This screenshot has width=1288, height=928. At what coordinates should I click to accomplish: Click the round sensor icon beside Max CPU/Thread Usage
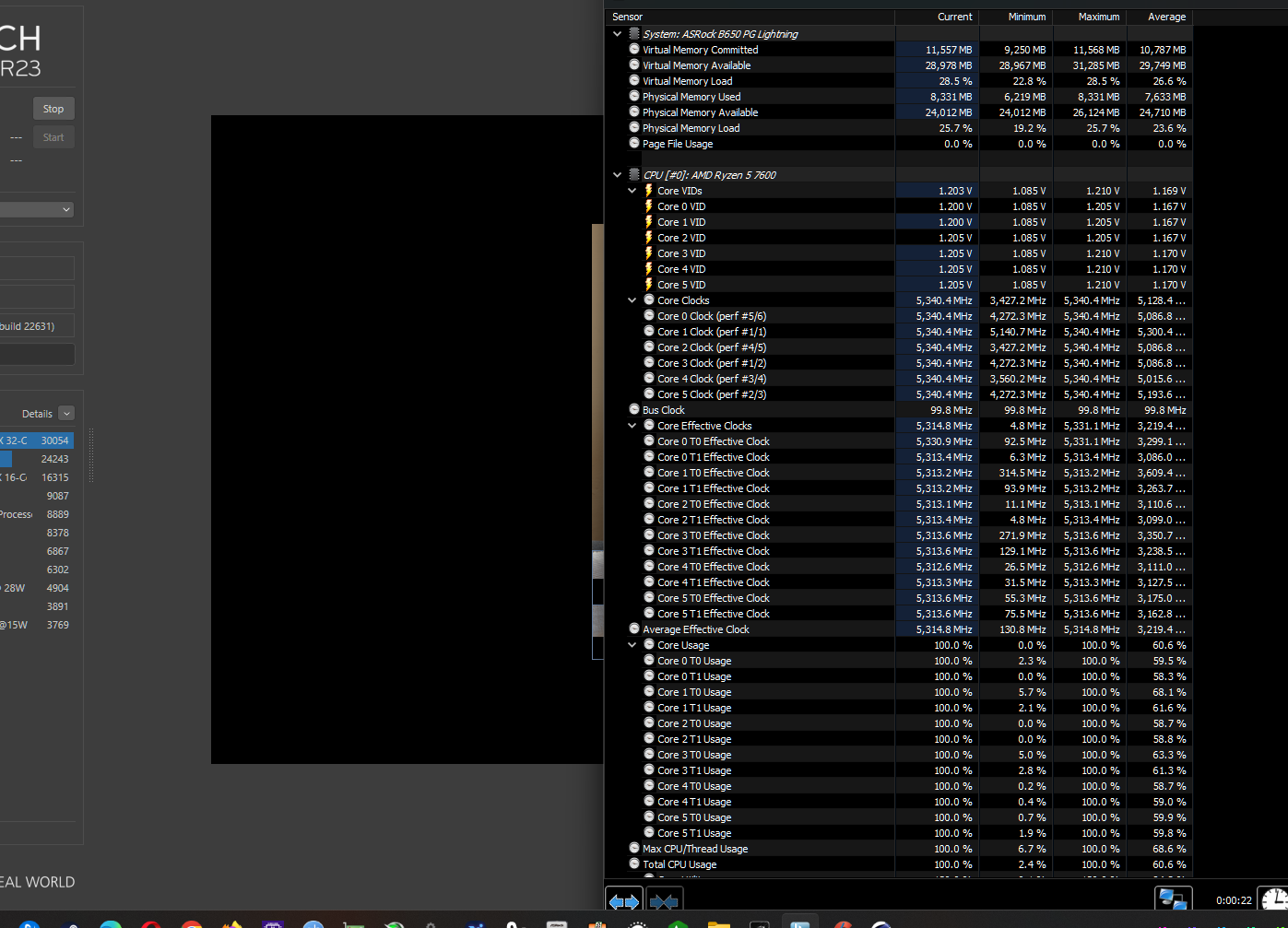tap(634, 848)
